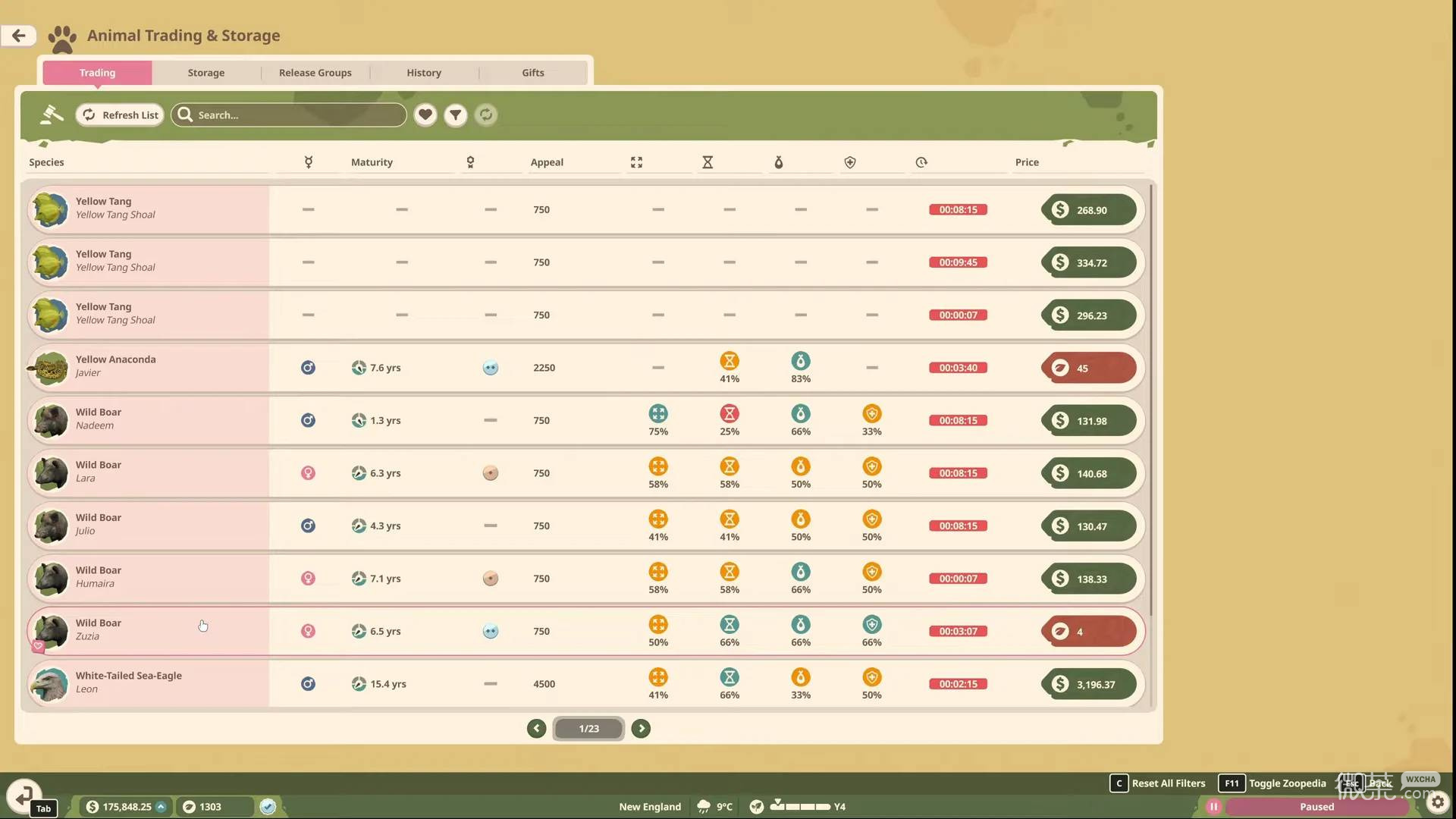Click the auction gavel icon
This screenshot has width=1456, height=819.
tap(51, 115)
